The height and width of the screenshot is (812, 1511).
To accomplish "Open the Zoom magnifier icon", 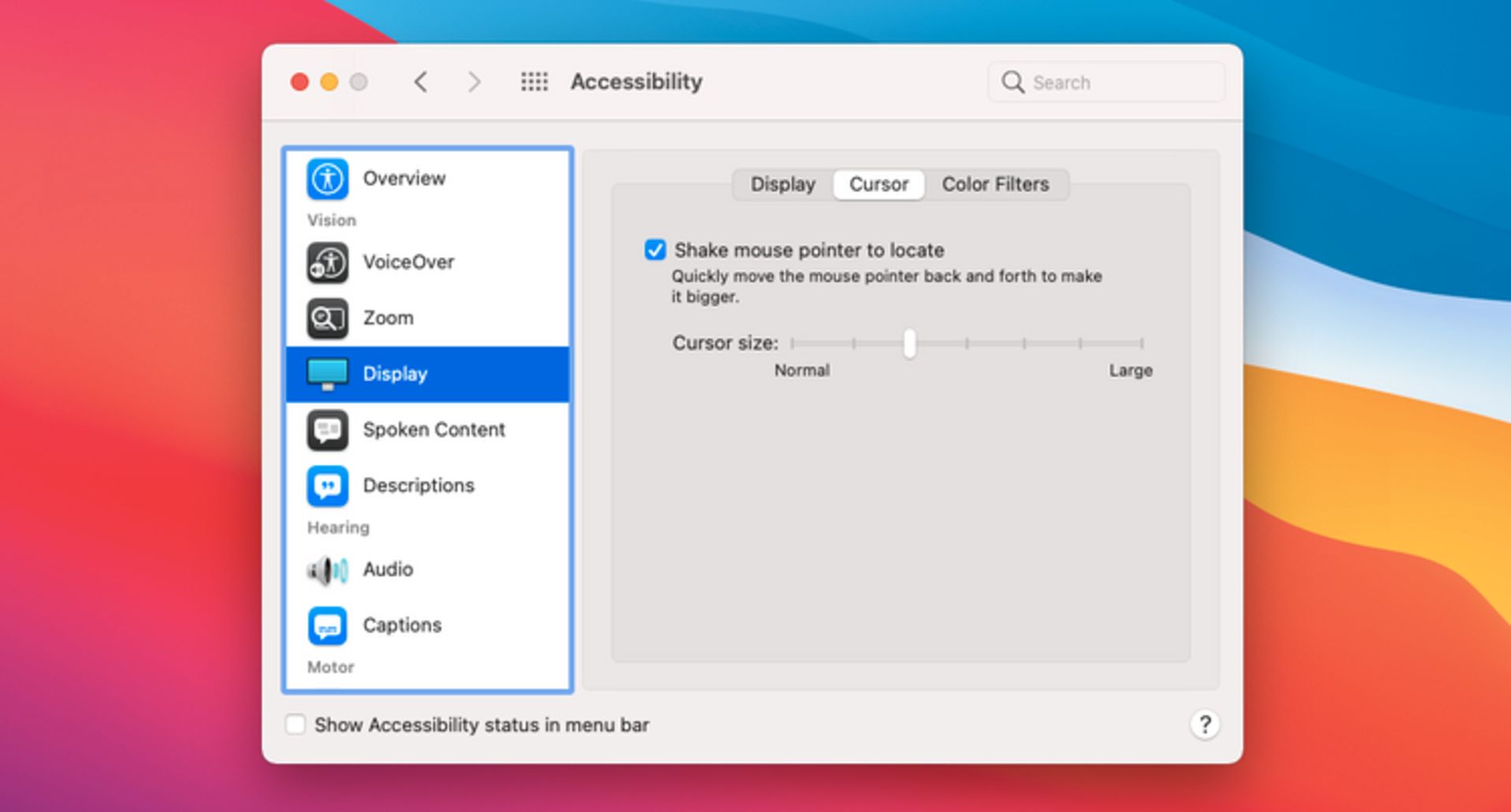I will click(327, 318).
